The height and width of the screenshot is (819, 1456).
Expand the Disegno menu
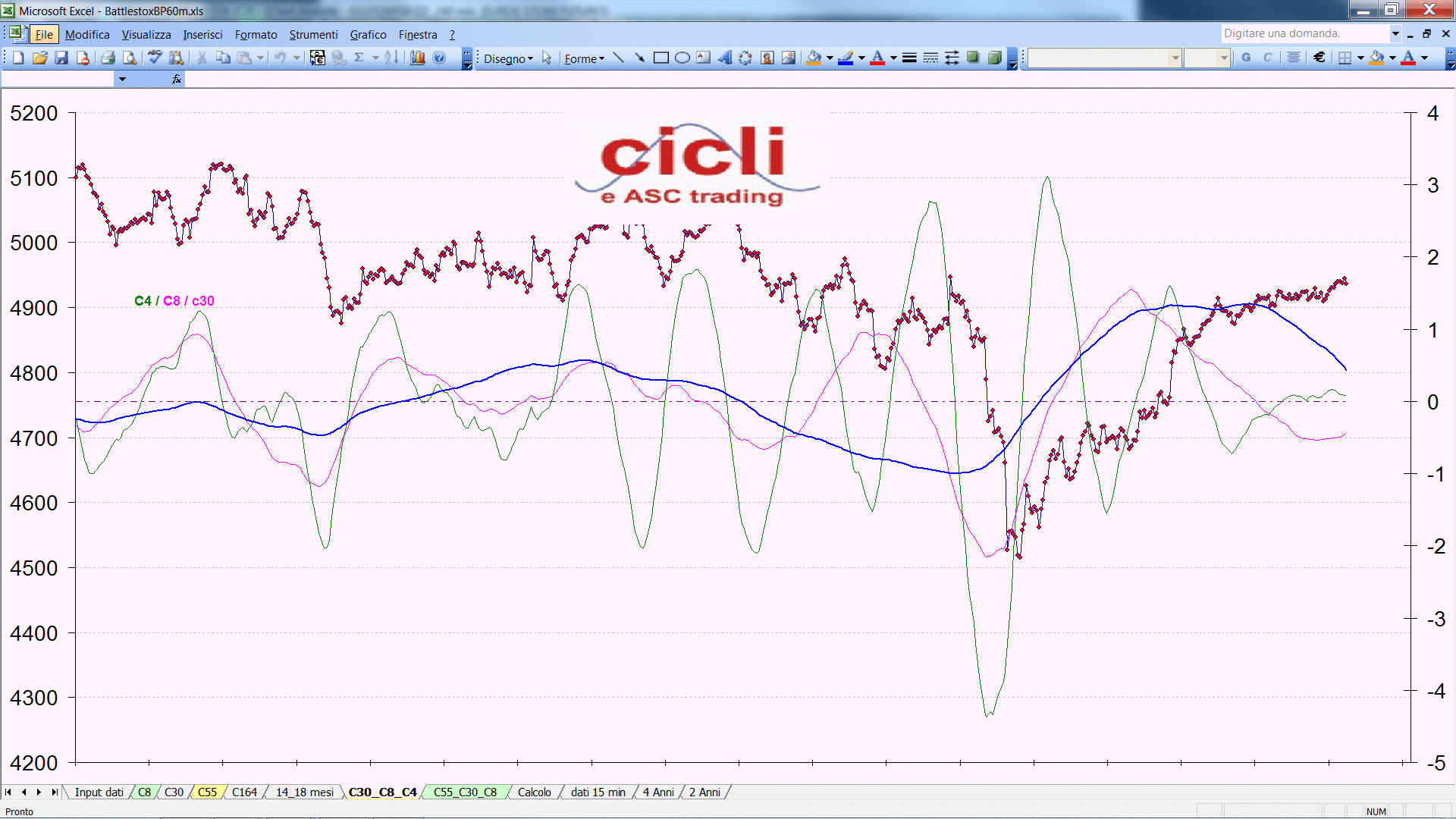508,58
